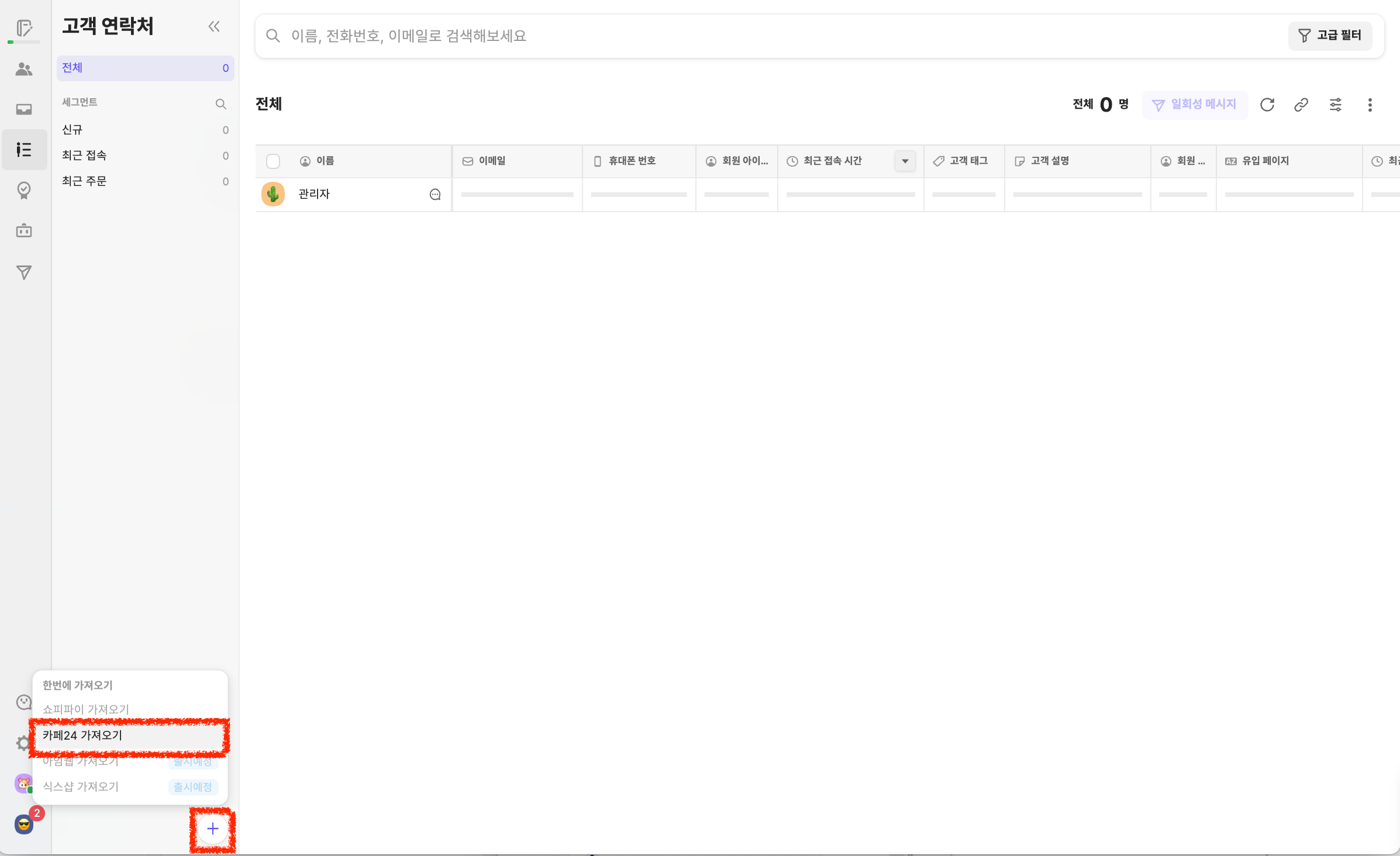Toggle the select-all checkbox in header
1400x856 pixels.
click(273, 161)
